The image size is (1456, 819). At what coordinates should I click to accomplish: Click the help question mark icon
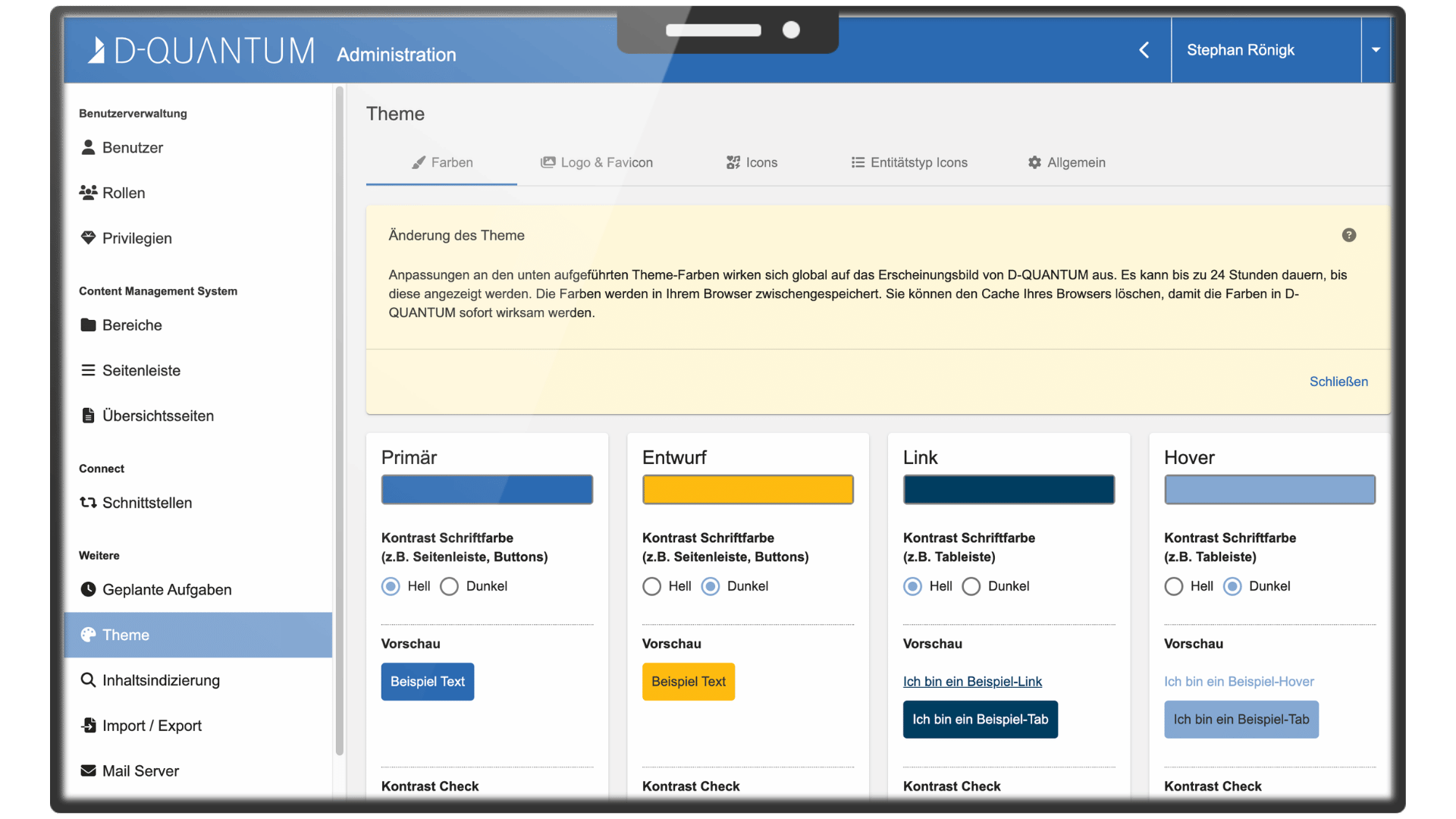tap(1348, 235)
